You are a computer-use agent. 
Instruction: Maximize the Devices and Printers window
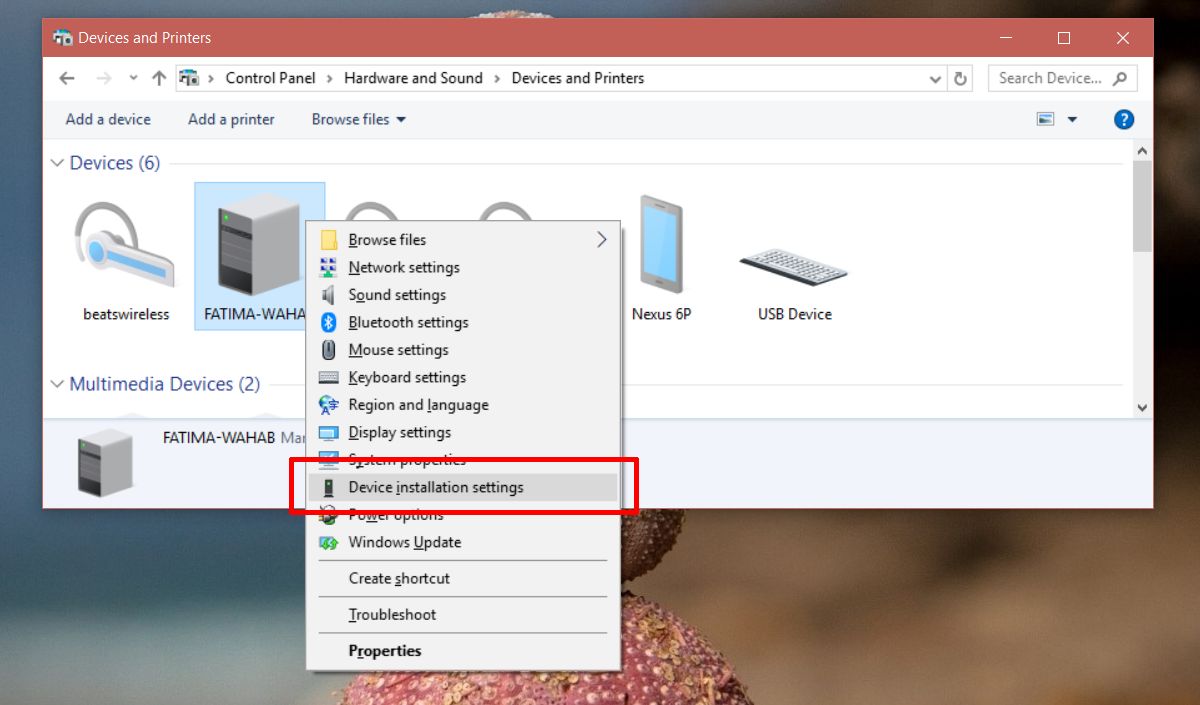1064,38
